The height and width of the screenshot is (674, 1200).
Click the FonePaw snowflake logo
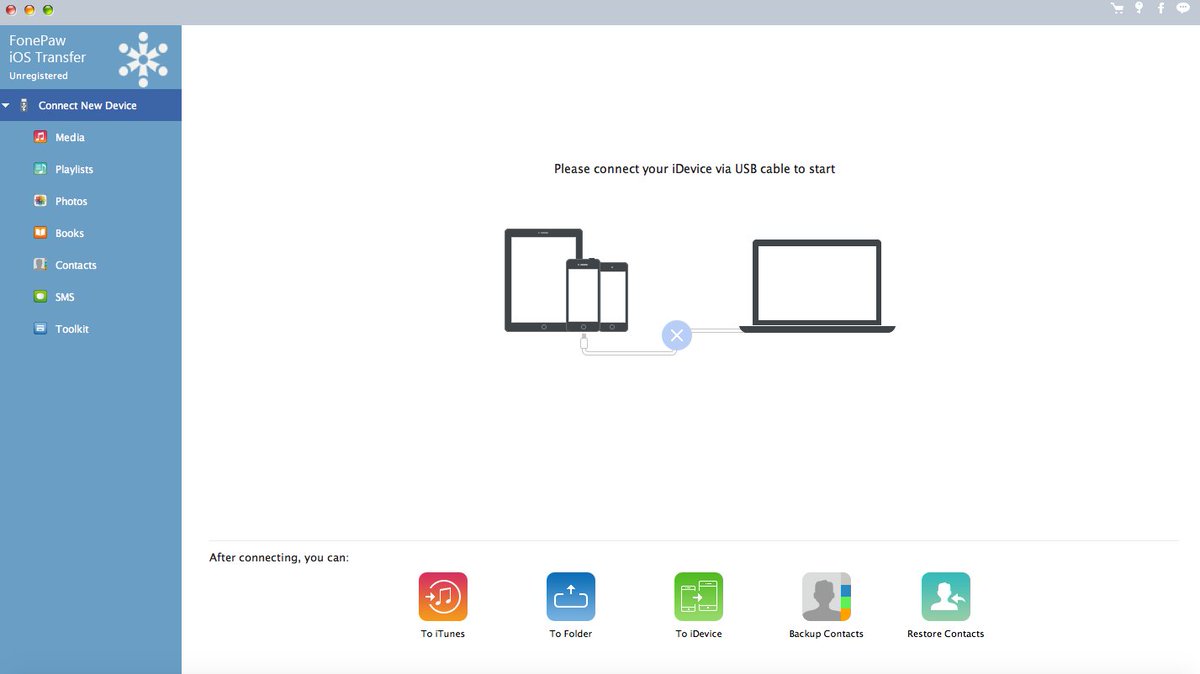click(x=143, y=57)
